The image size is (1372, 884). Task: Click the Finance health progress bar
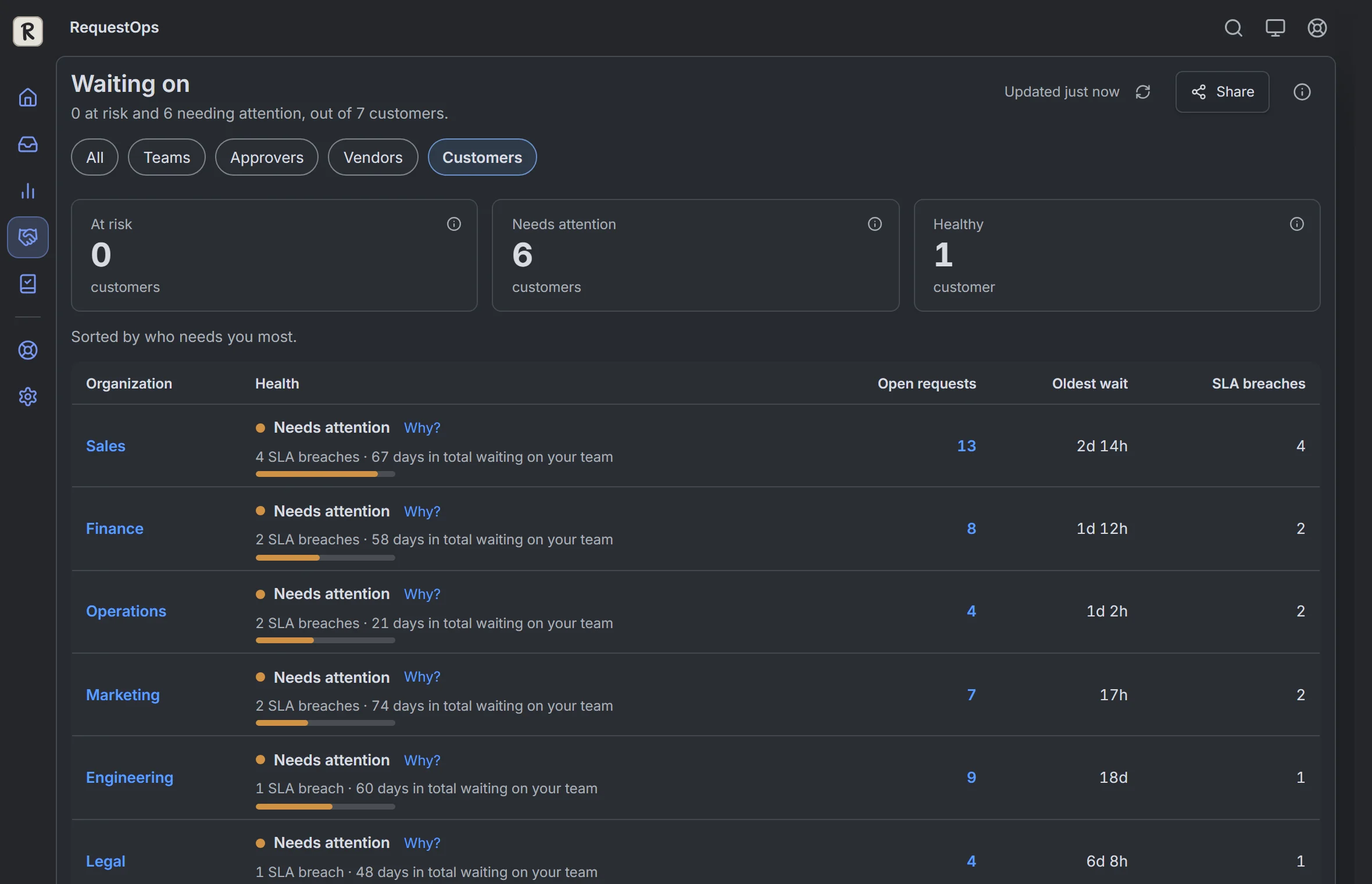point(325,558)
